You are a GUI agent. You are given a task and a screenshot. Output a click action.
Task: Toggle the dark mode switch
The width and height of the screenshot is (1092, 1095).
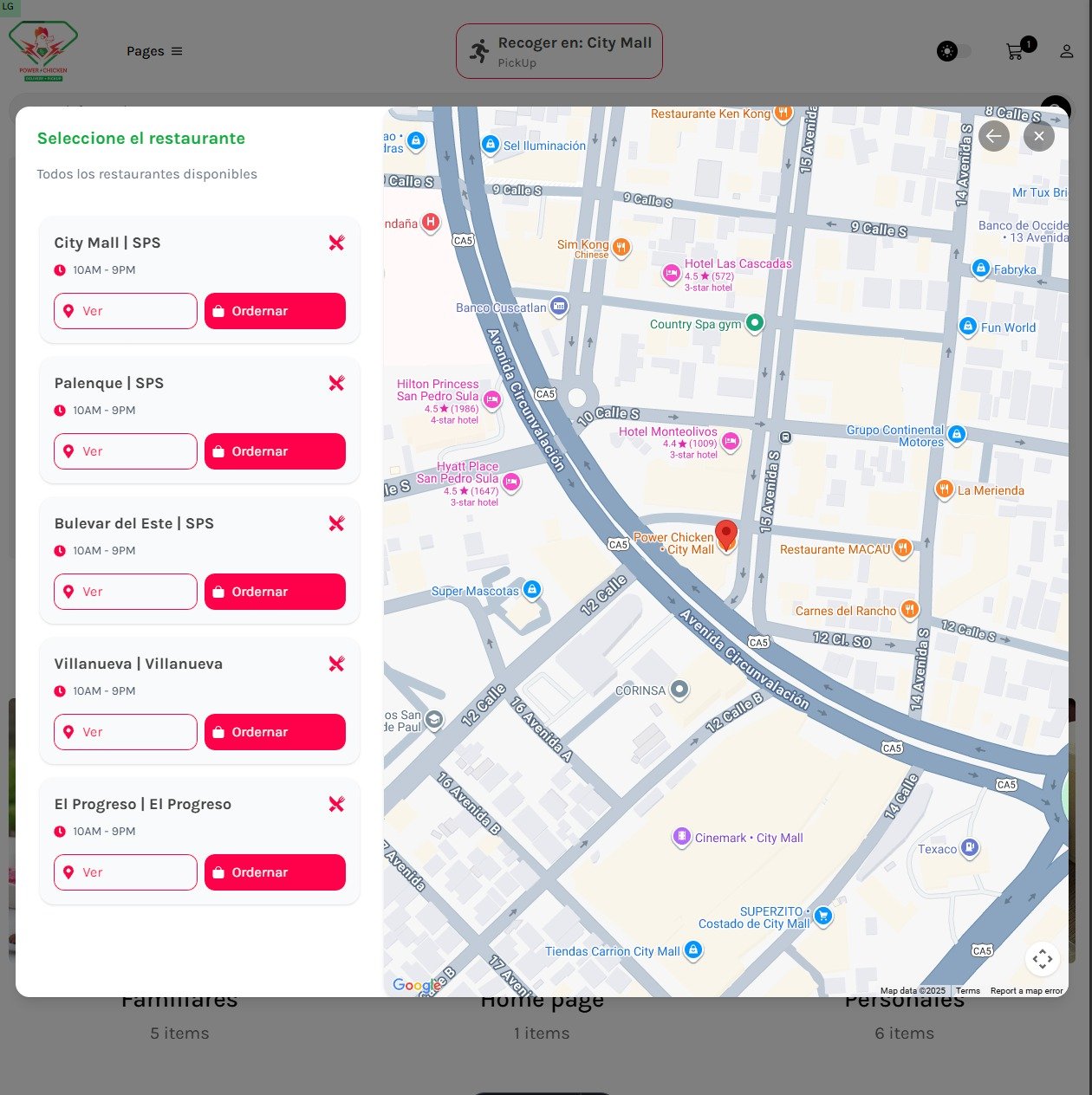point(954,51)
